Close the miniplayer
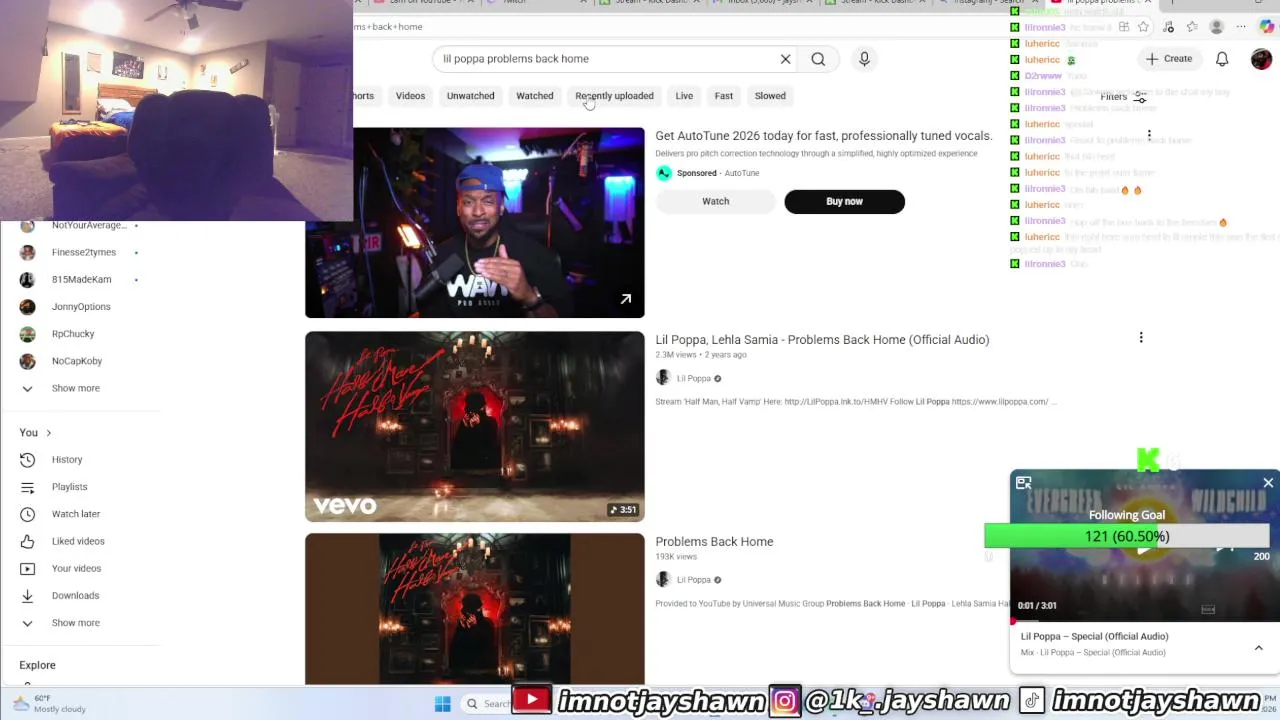Screen dimensions: 1280x720 tap(1268, 483)
